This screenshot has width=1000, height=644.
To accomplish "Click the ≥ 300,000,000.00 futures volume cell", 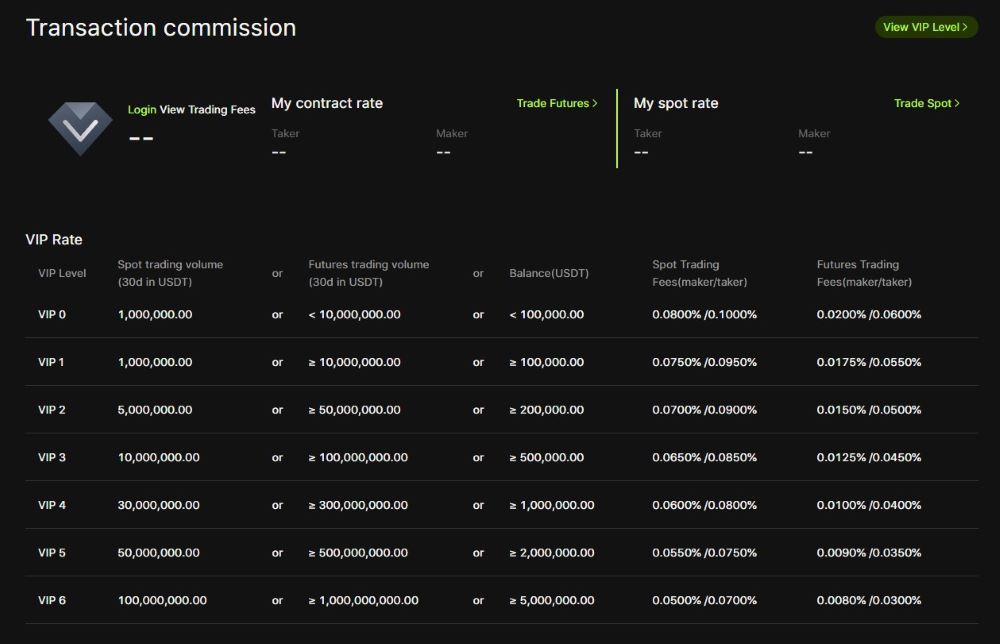I will [x=358, y=505].
